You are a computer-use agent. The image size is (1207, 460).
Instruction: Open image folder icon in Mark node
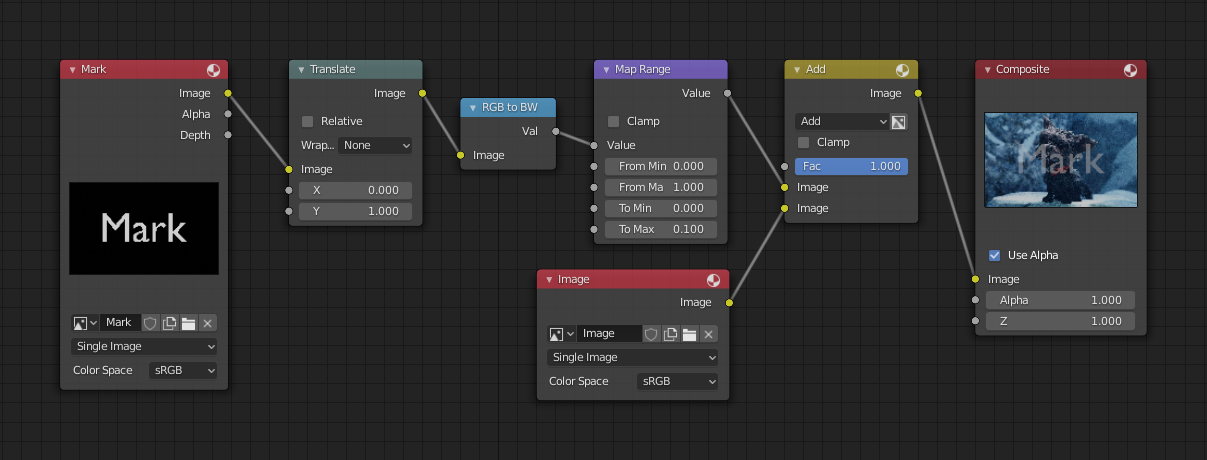188,323
